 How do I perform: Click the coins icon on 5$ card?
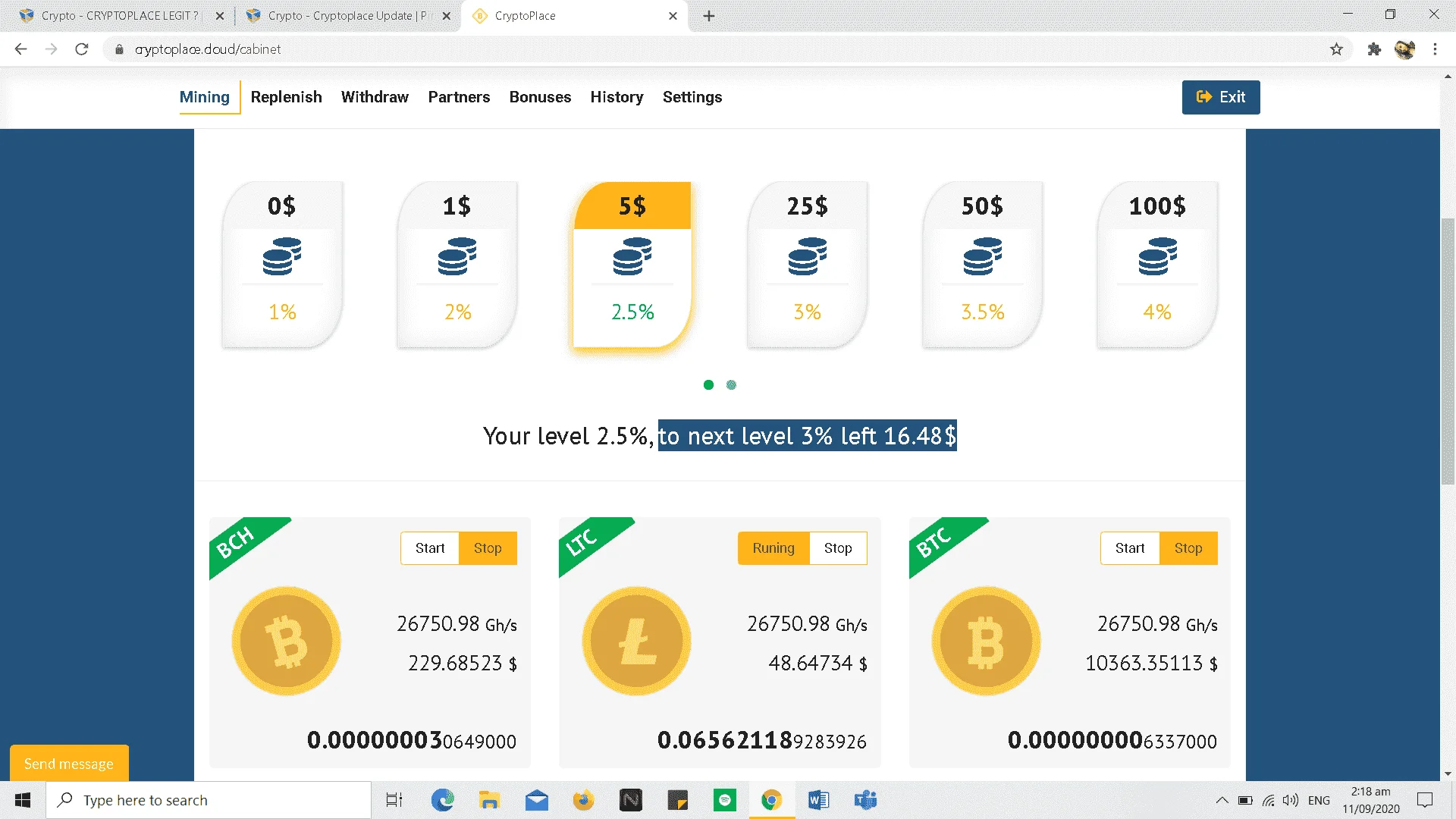click(x=632, y=256)
